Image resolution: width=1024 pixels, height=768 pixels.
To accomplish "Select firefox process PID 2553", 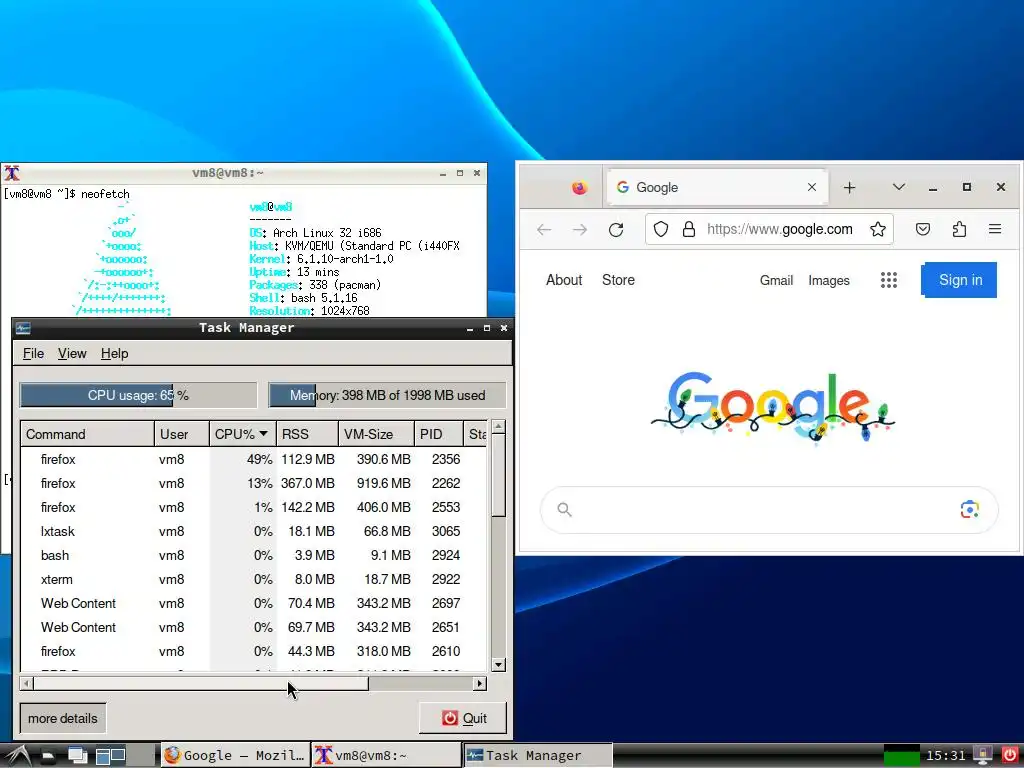I will tap(254, 507).
